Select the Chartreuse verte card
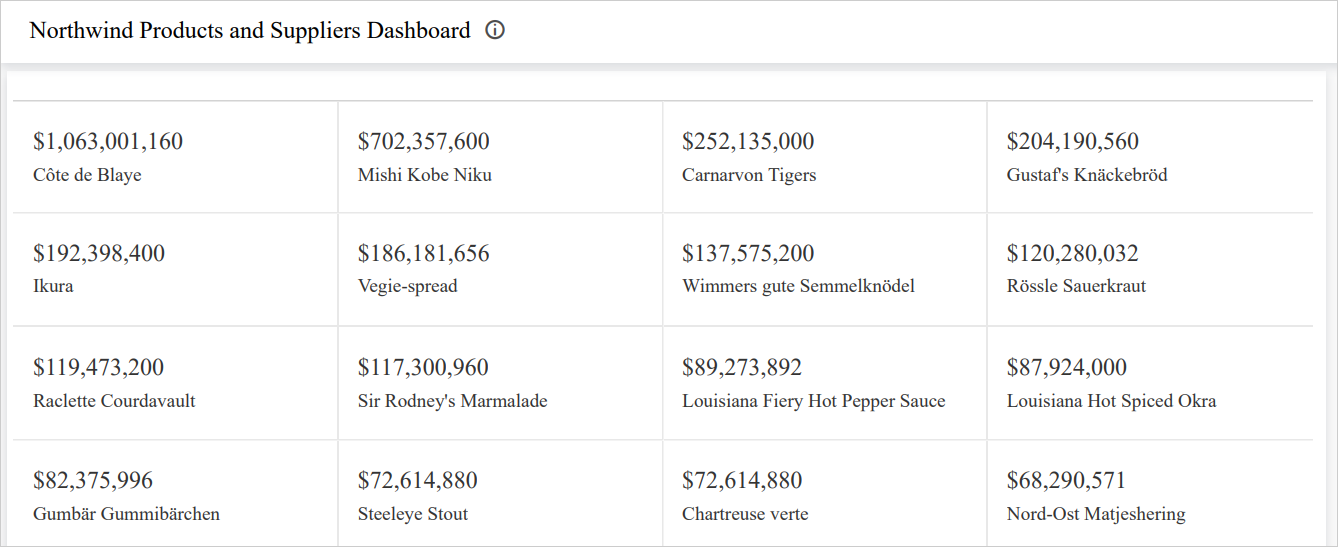1338x547 pixels. (x=824, y=496)
